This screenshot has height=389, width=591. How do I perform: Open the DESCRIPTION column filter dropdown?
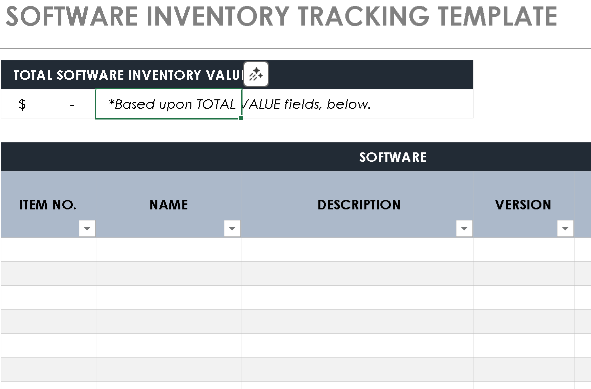pos(464,228)
